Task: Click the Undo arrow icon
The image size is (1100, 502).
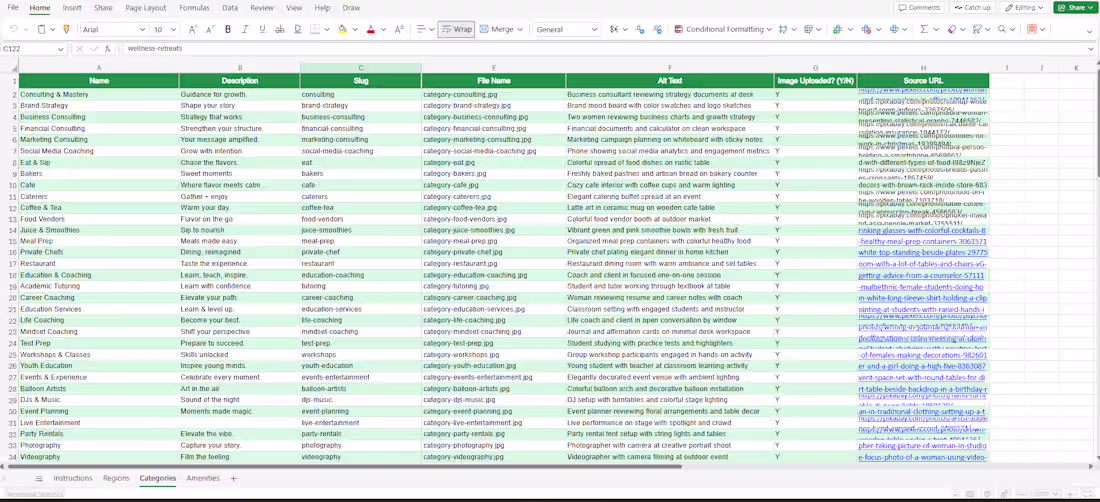Action: point(13,29)
